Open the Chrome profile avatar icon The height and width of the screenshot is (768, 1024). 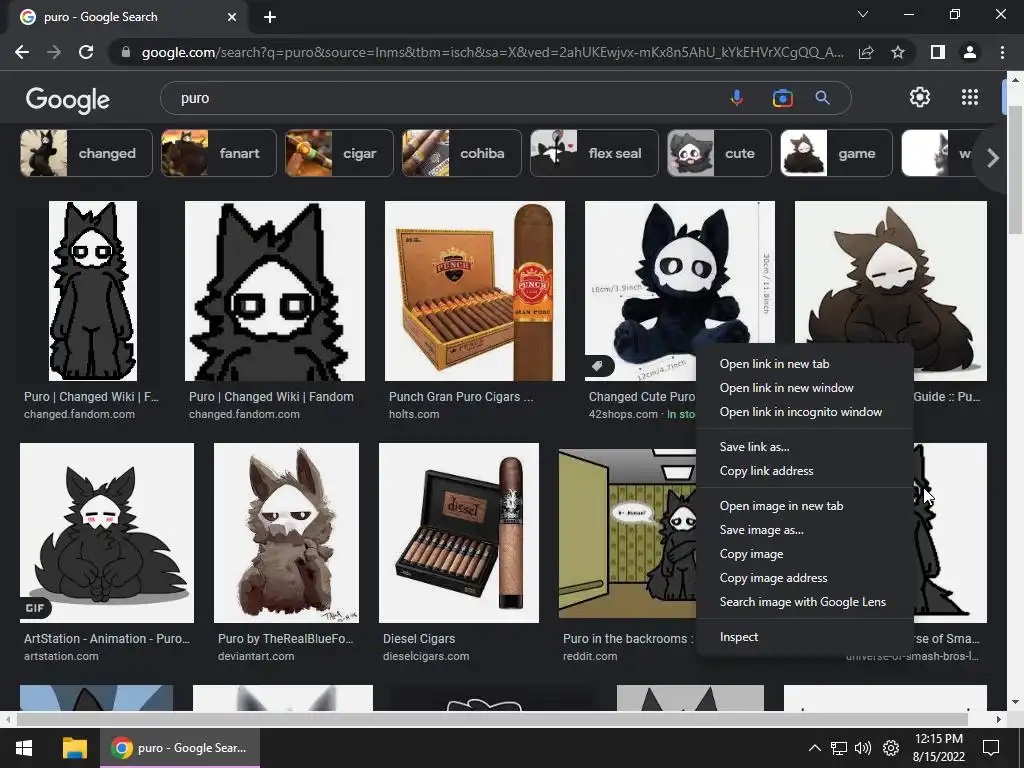[970, 52]
